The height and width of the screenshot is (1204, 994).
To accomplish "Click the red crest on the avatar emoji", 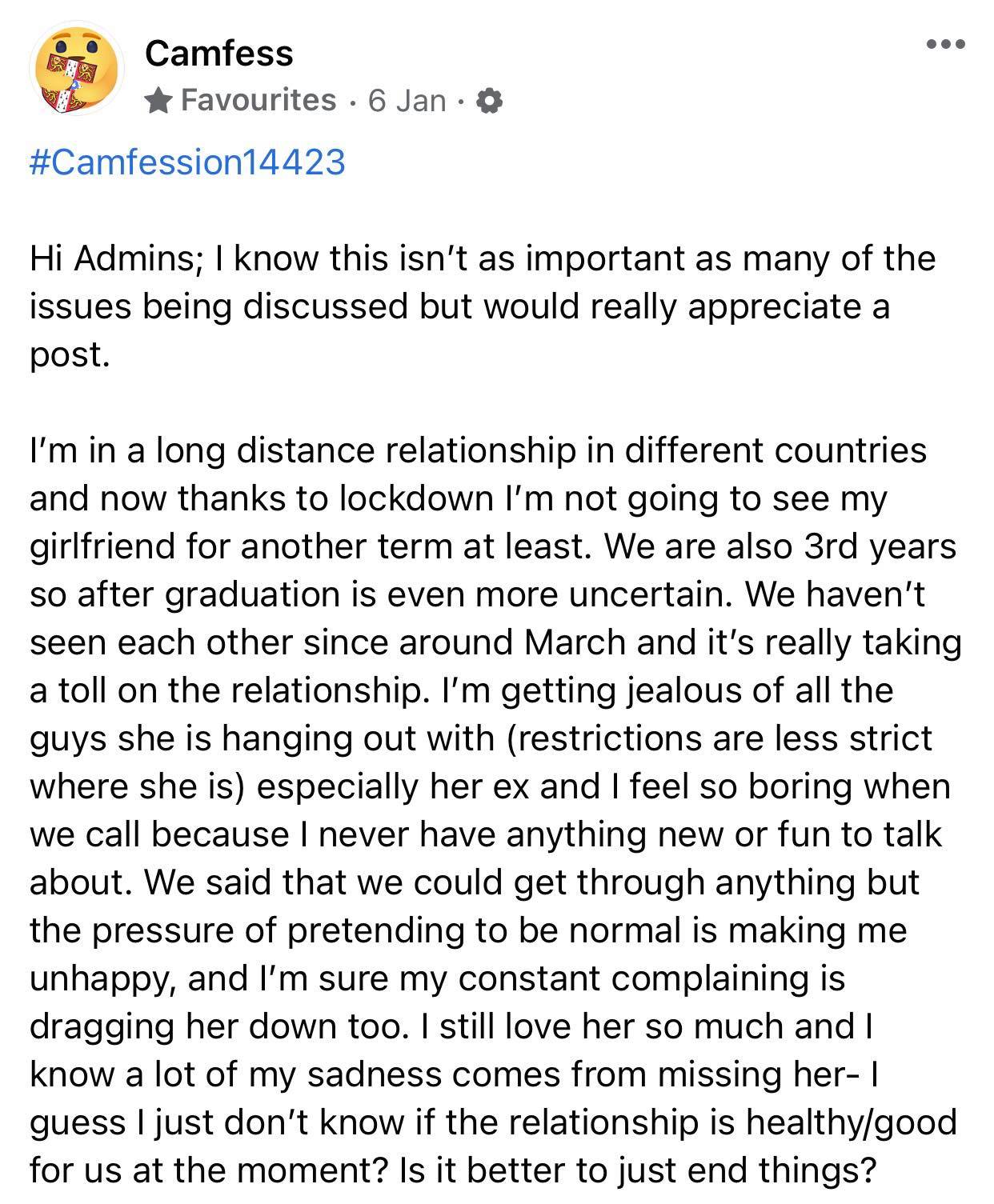I will click(x=77, y=78).
